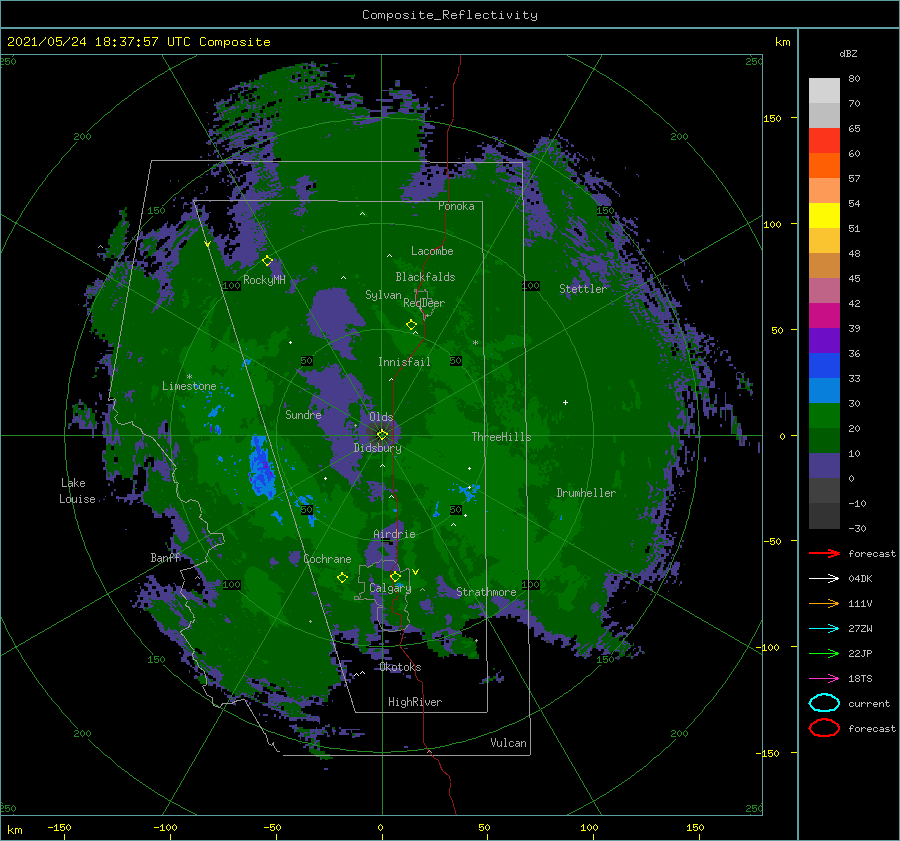
Task: Click the magenta 18TS arrow icon
Action: [x=824, y=678]
